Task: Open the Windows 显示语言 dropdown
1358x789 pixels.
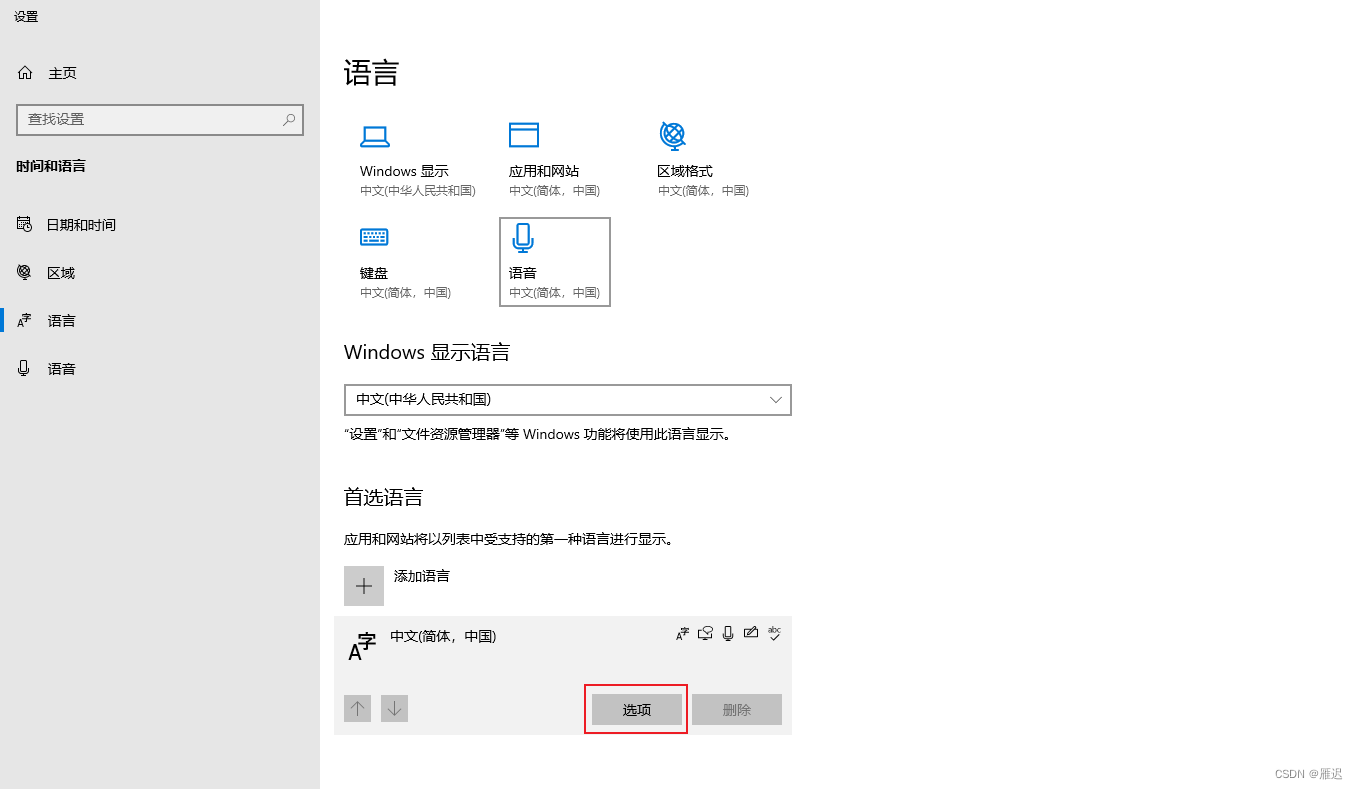Action: tap(568, 399)
